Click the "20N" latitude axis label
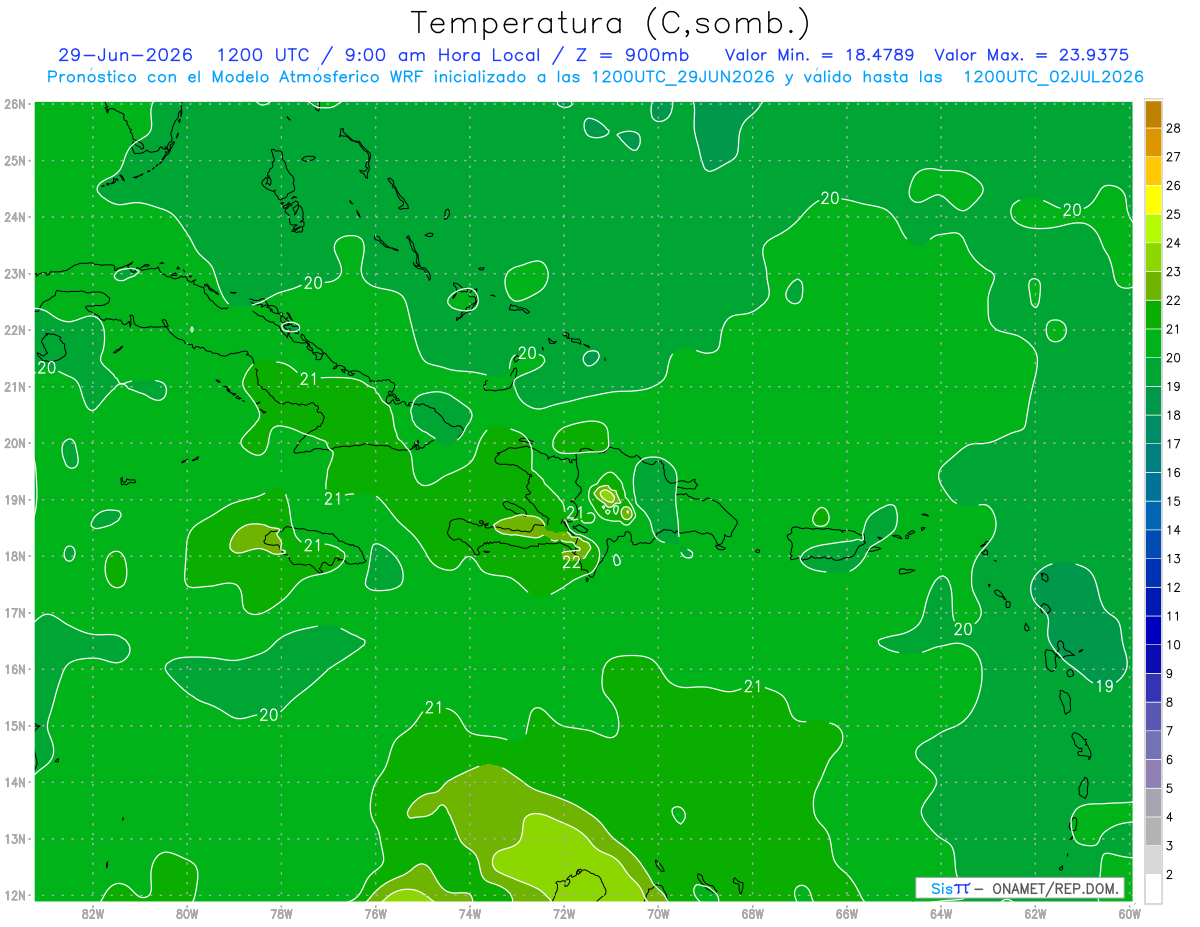This screenshot has width=1200, height=927. click(x=15, y=443)
